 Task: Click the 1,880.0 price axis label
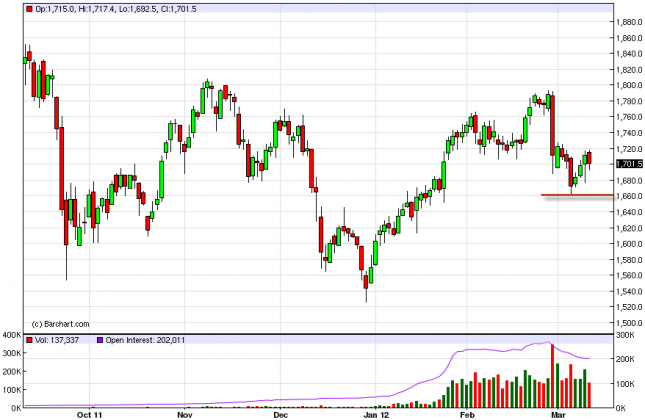pyautogui.click(x=628, y=21)
